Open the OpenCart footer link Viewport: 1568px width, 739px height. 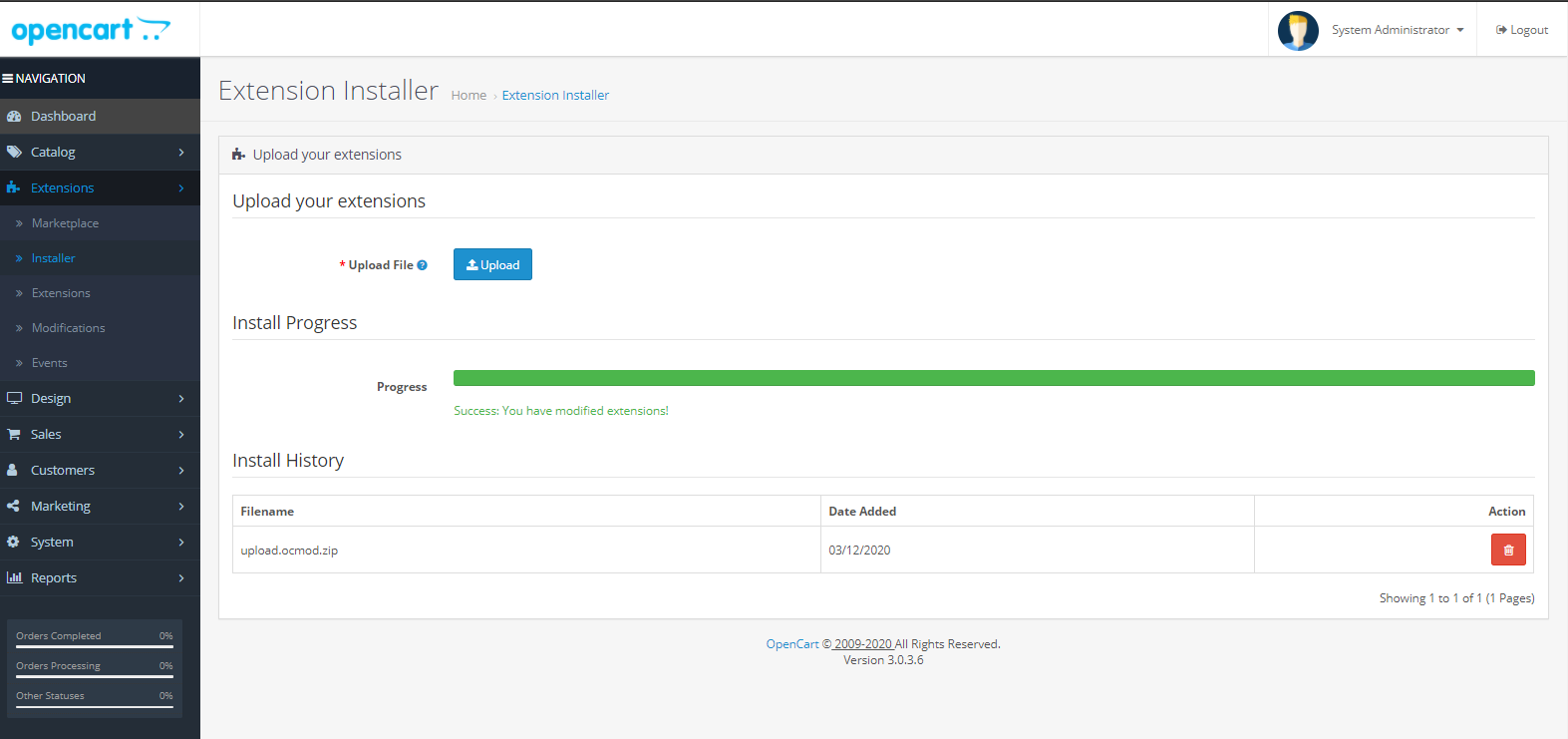click(791, 644)
